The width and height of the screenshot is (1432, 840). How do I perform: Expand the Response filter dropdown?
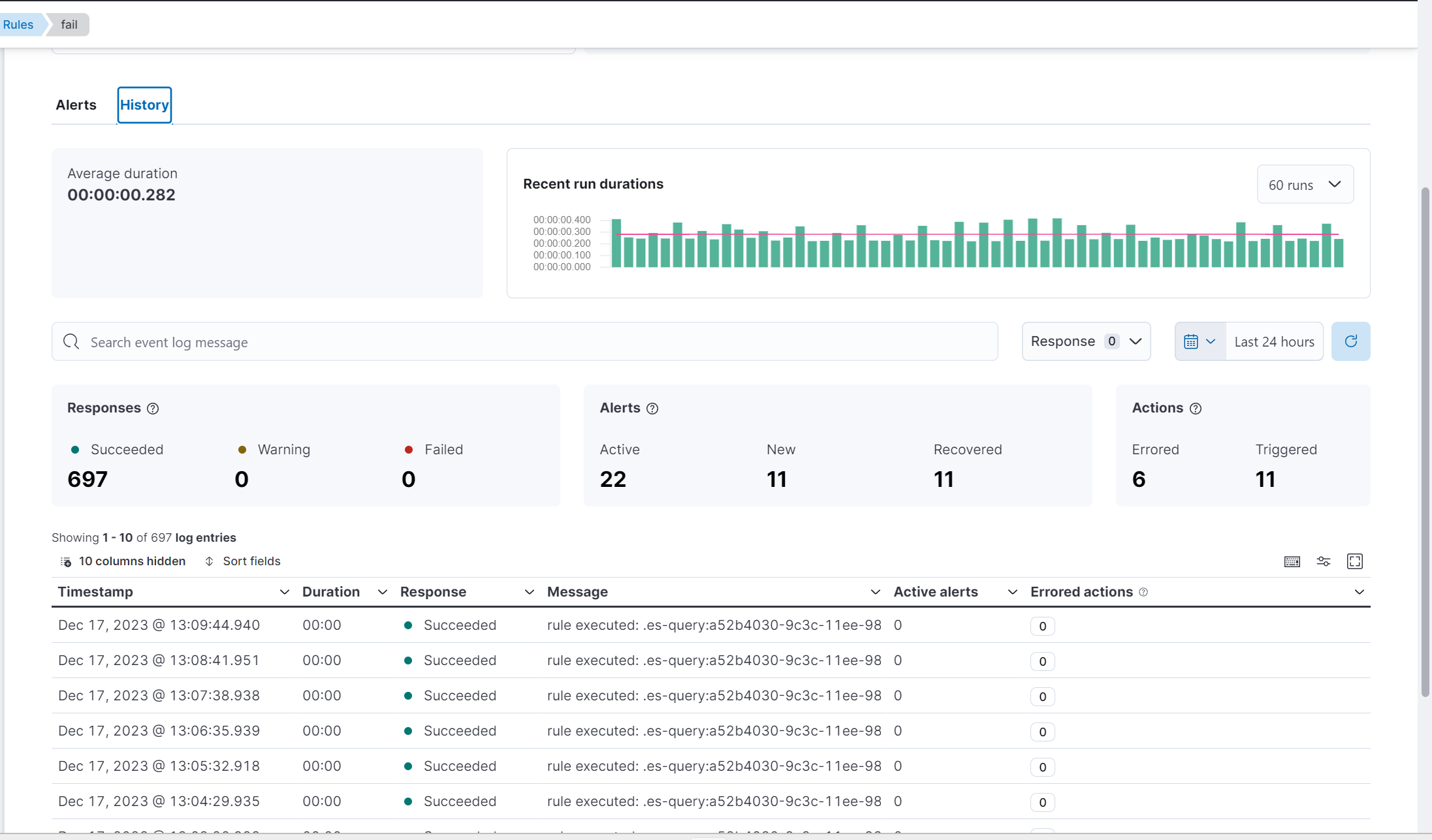tap(1085, 341)
